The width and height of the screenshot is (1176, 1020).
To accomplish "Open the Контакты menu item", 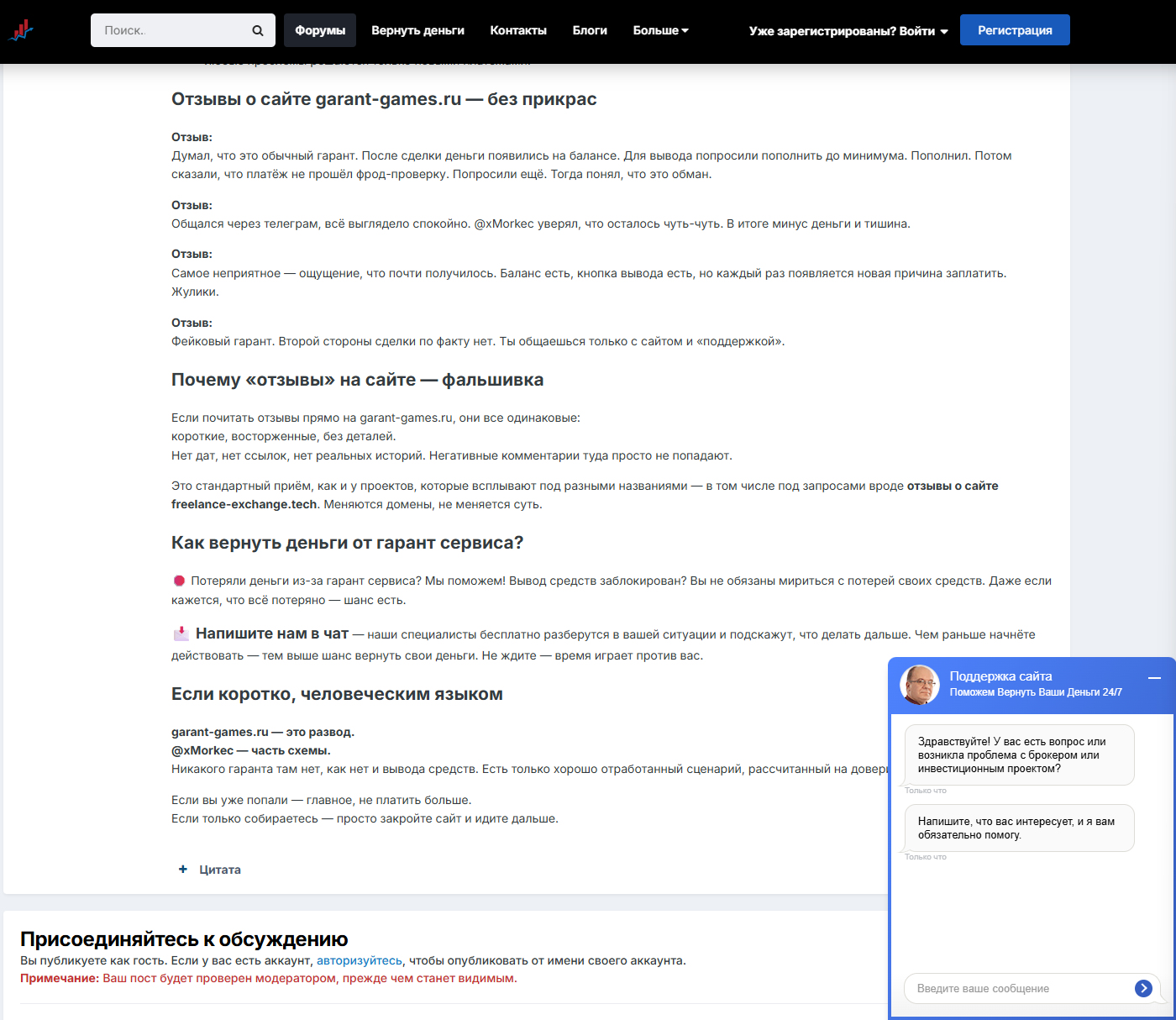I will pos(518,30).
